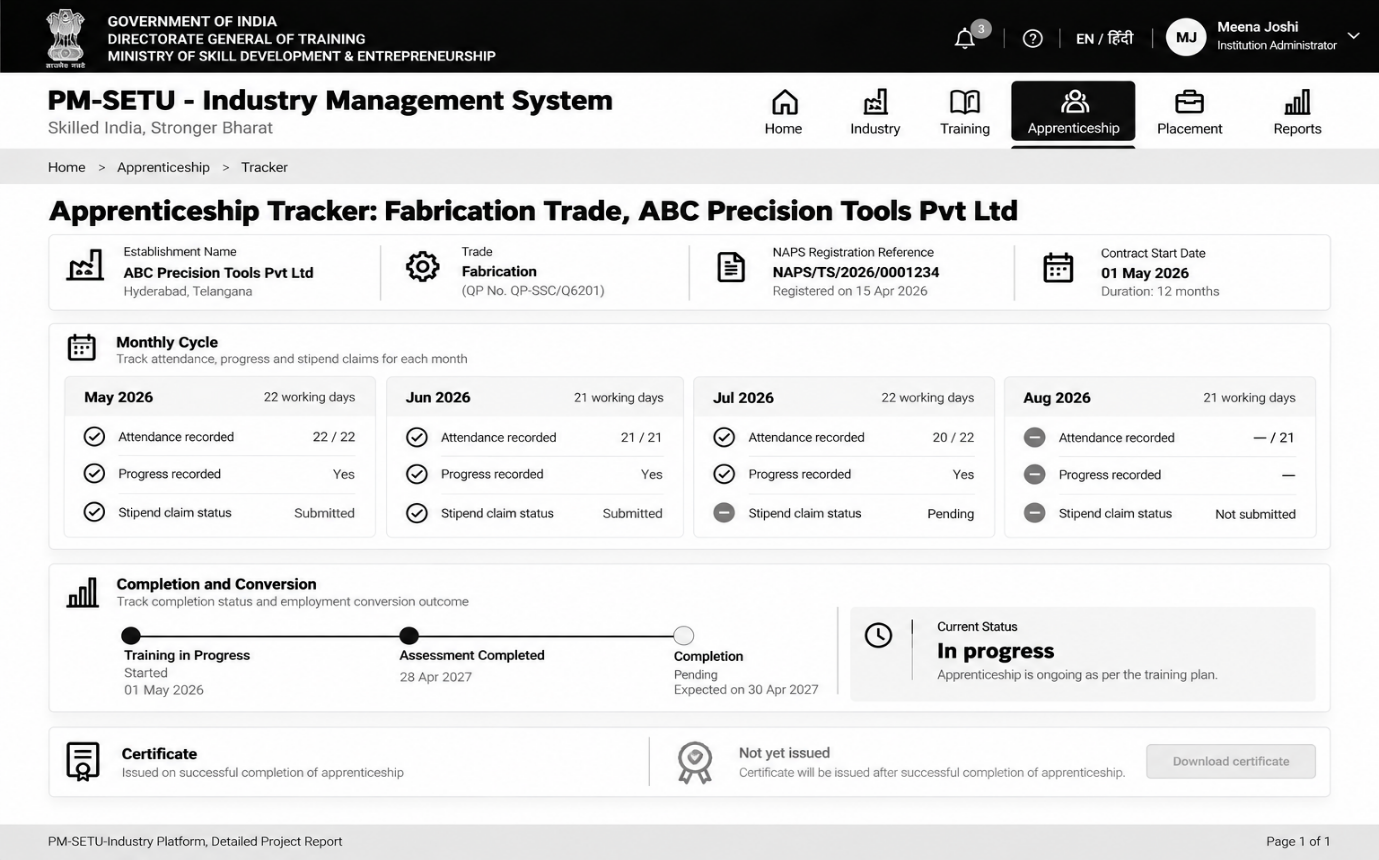Screen dimensions: 1379x860
Task: Switch language with EN / हिंदी
Action: tap(1104, 39)
